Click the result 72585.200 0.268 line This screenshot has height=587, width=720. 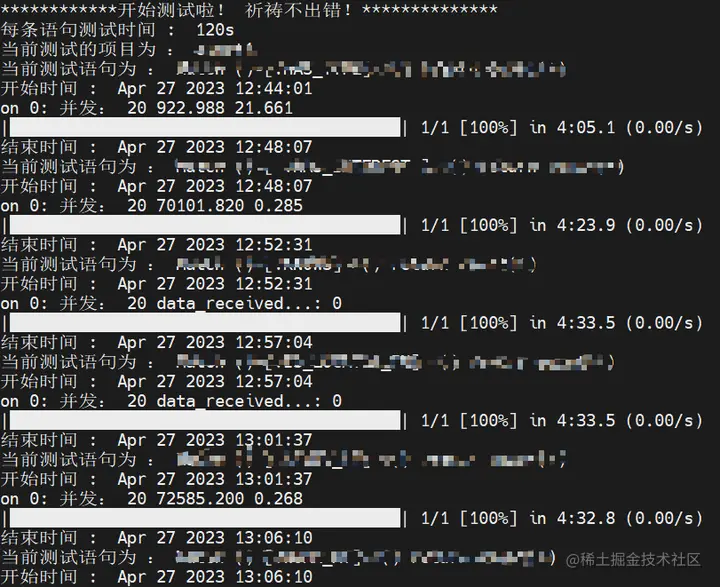(x=152, y=499)
